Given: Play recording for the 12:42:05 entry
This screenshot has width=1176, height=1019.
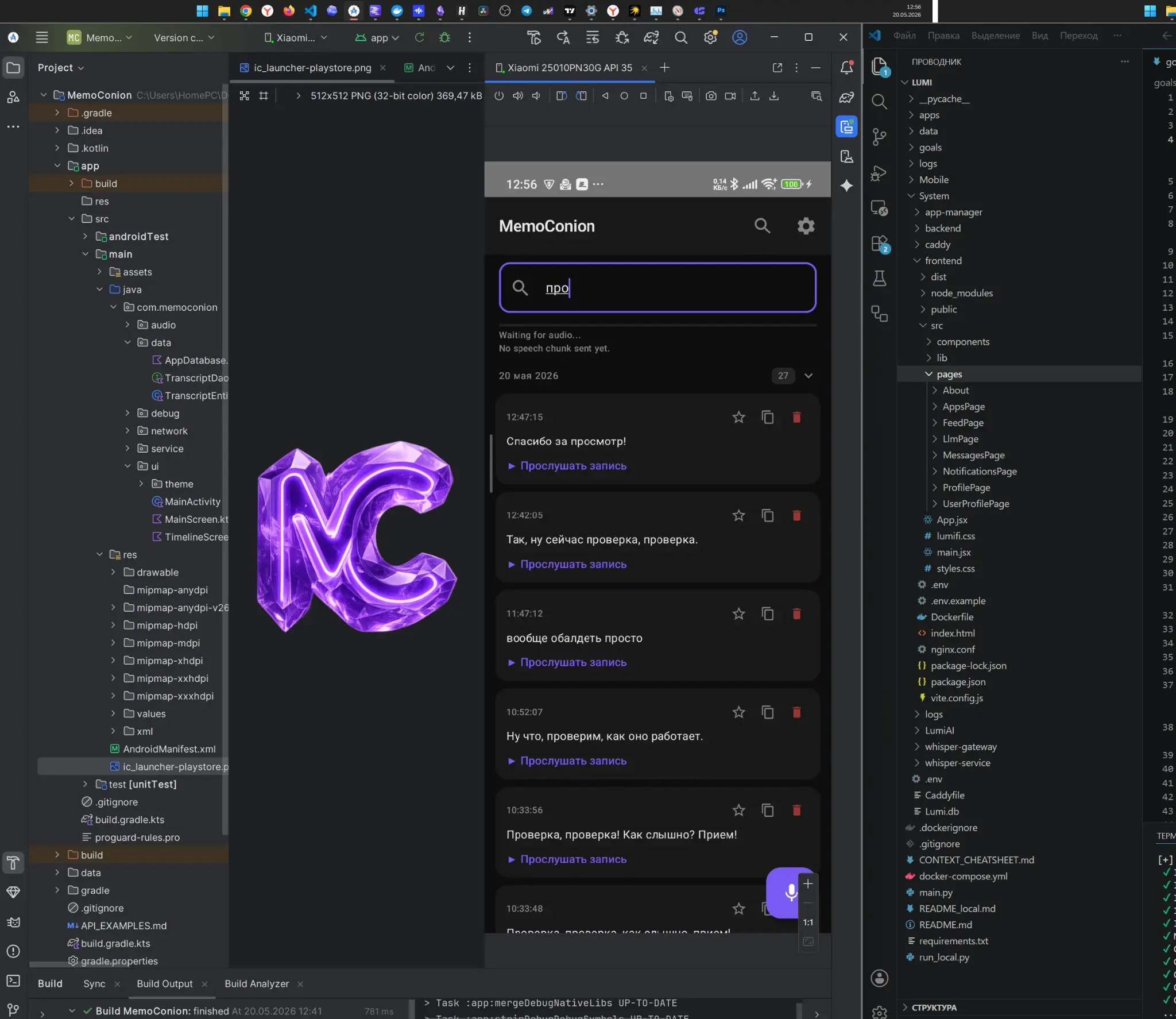Looking at the screenshot, I should [x=567, y=564].
